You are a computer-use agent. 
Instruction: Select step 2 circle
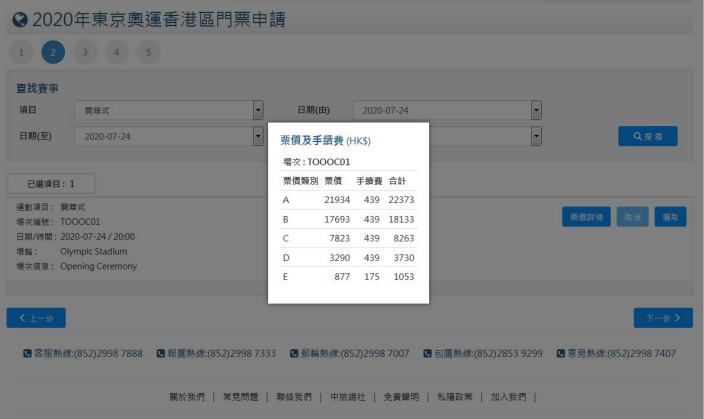click(53, 52)
